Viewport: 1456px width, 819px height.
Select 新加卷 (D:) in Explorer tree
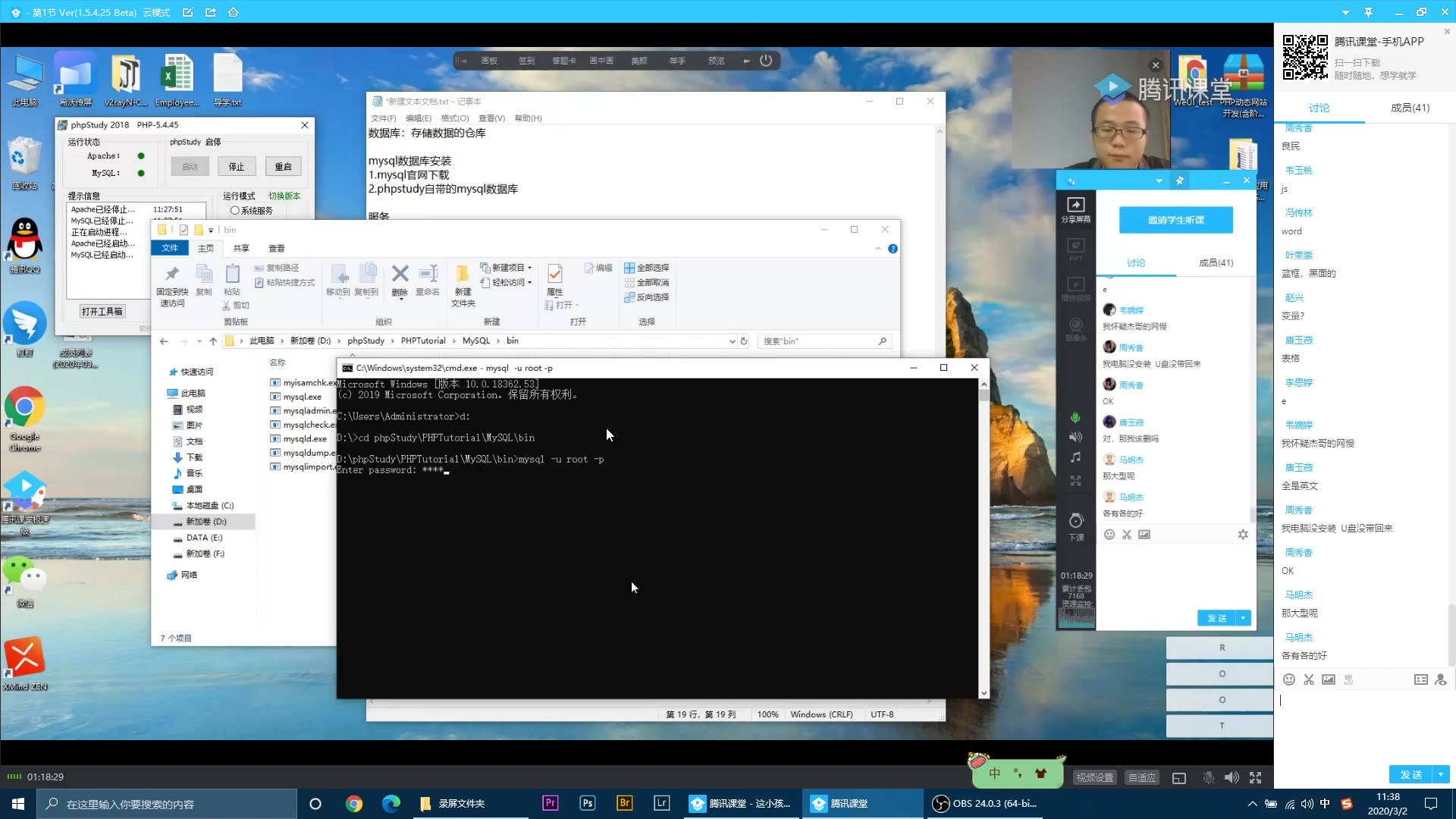pos(205,522)
